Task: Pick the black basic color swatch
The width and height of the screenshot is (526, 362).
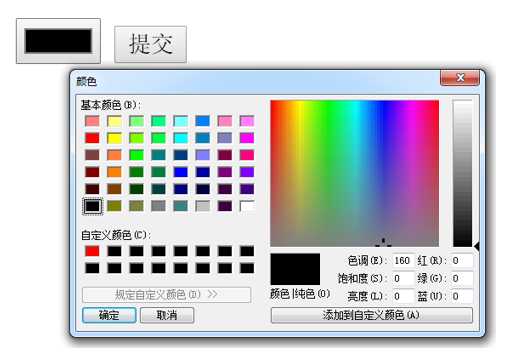Action: [x=92, y=206]
